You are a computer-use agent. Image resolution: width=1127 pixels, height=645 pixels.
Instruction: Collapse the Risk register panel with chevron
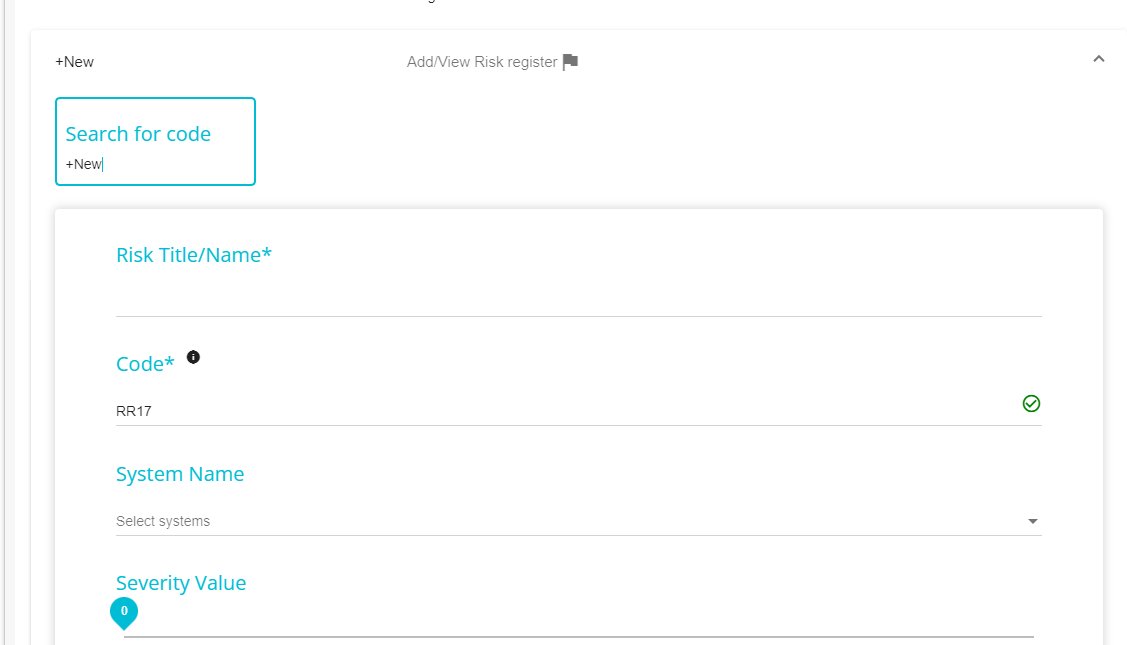click(1098, 59)
